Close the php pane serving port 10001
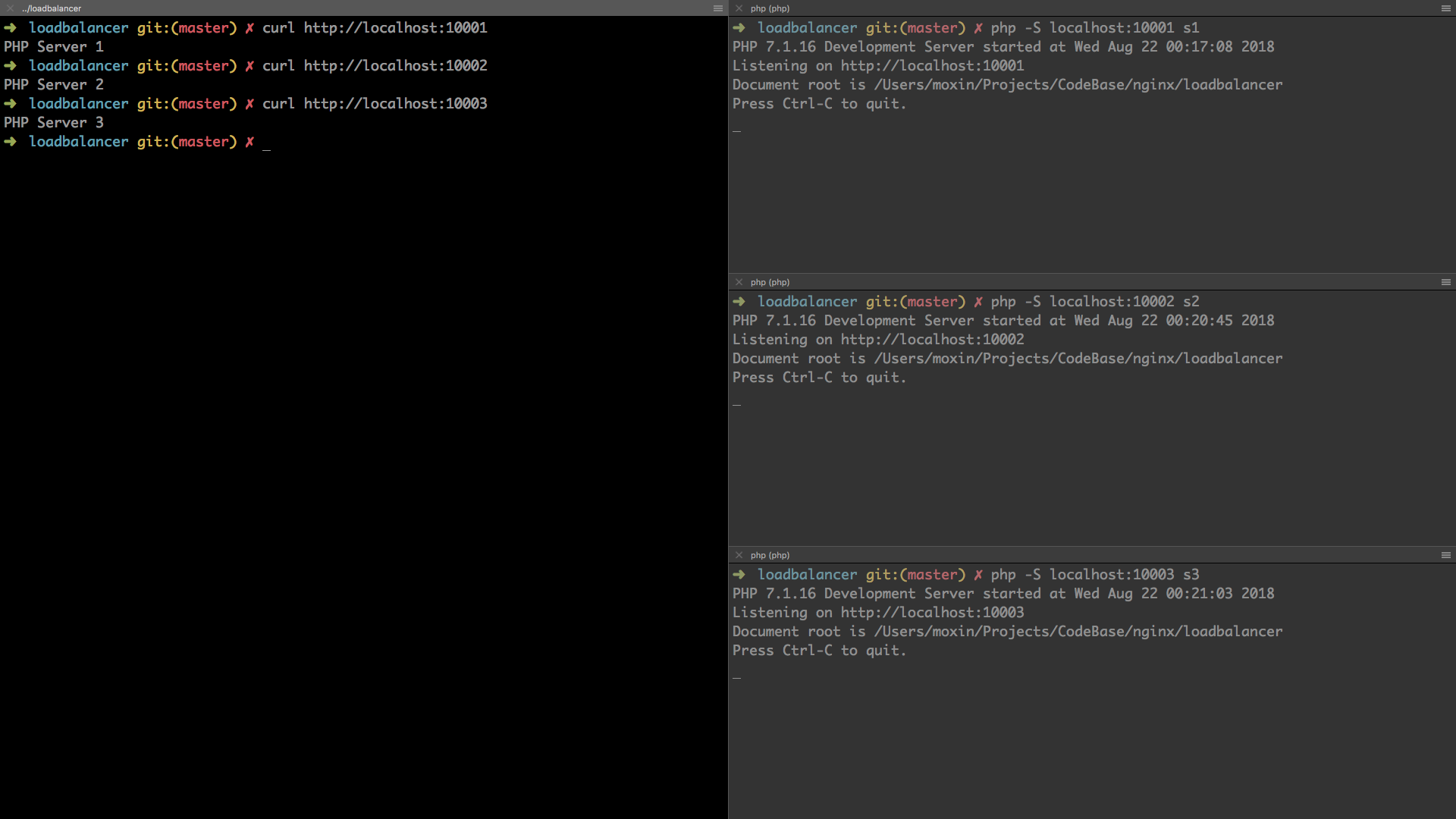This screenshot has height=819, width=1456. click(x=739, y=8)
